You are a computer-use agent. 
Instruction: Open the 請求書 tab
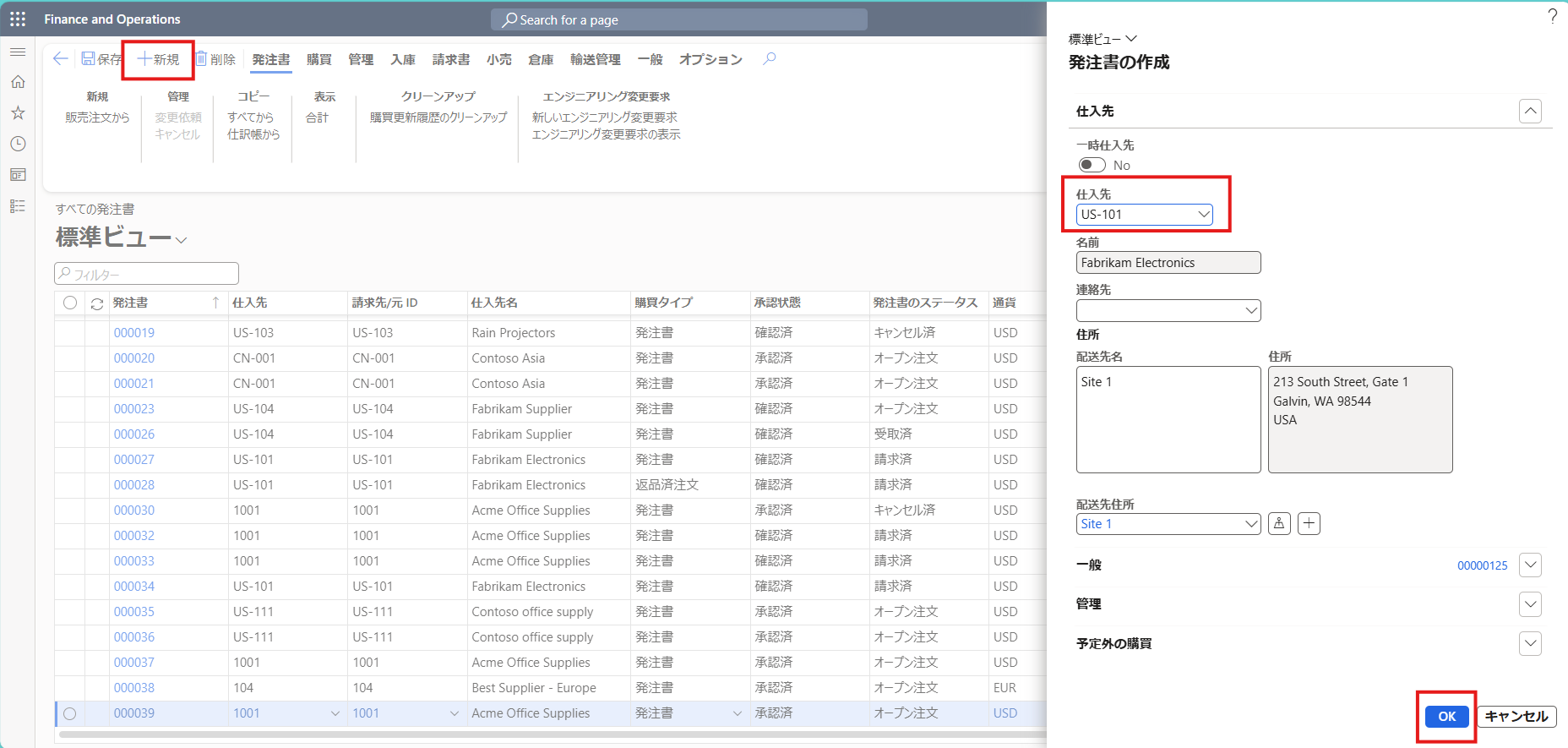(x=451, y=59)
